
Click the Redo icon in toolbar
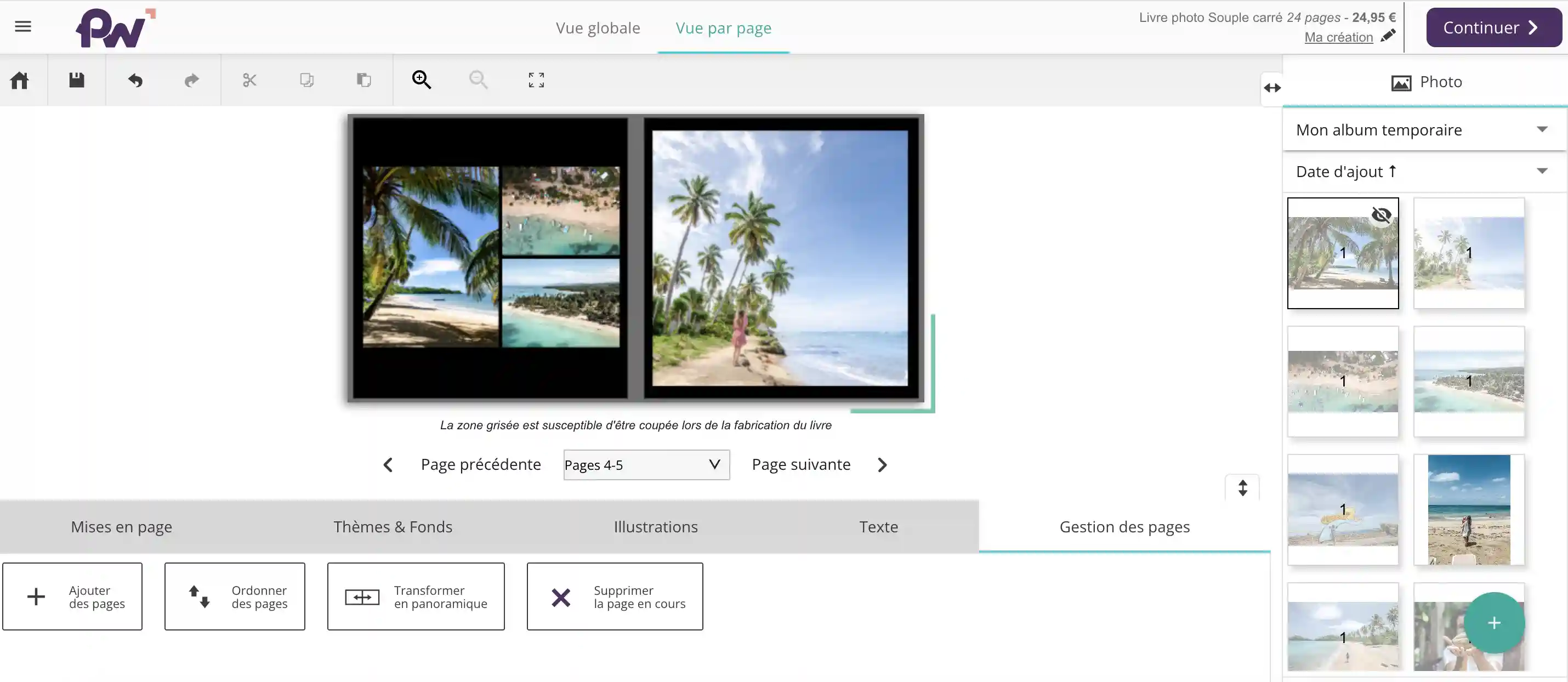[x=191, y=79]
